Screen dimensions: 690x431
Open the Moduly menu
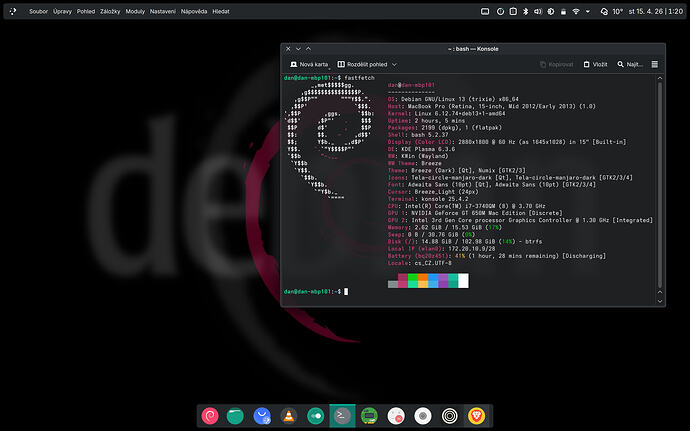click(x=135, y=11)
